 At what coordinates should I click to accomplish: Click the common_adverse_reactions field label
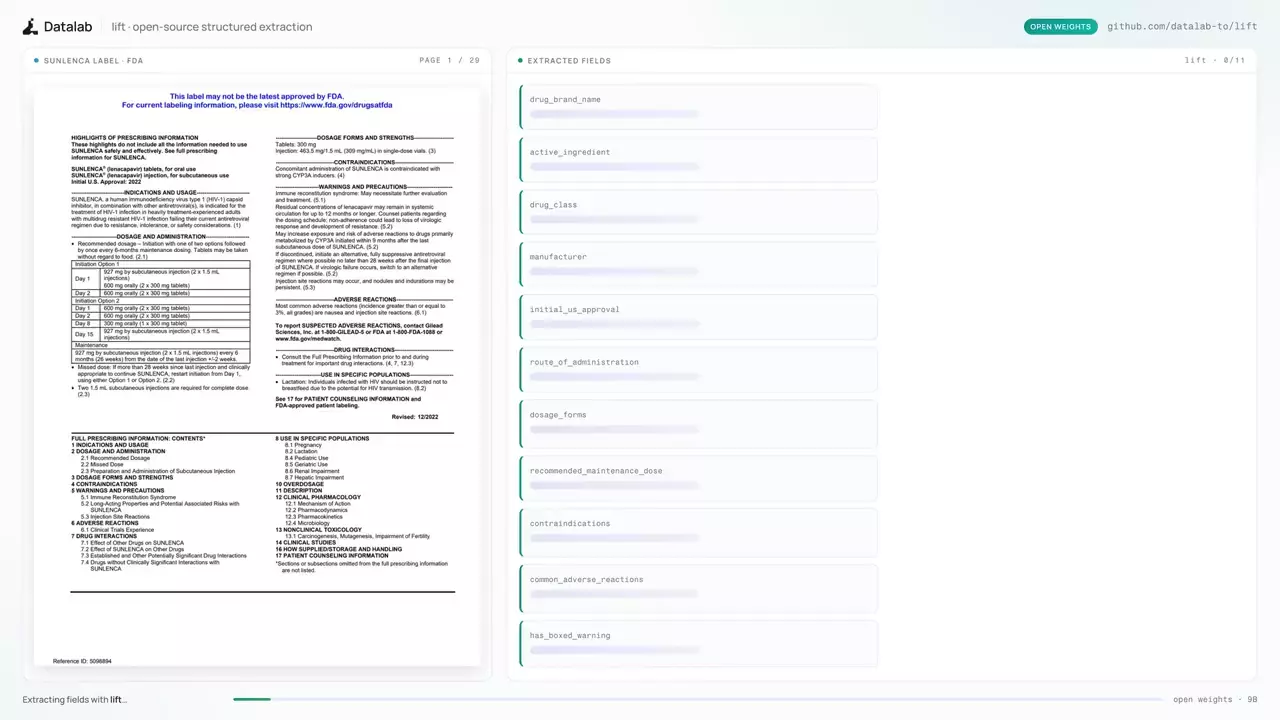click(586, 579)
